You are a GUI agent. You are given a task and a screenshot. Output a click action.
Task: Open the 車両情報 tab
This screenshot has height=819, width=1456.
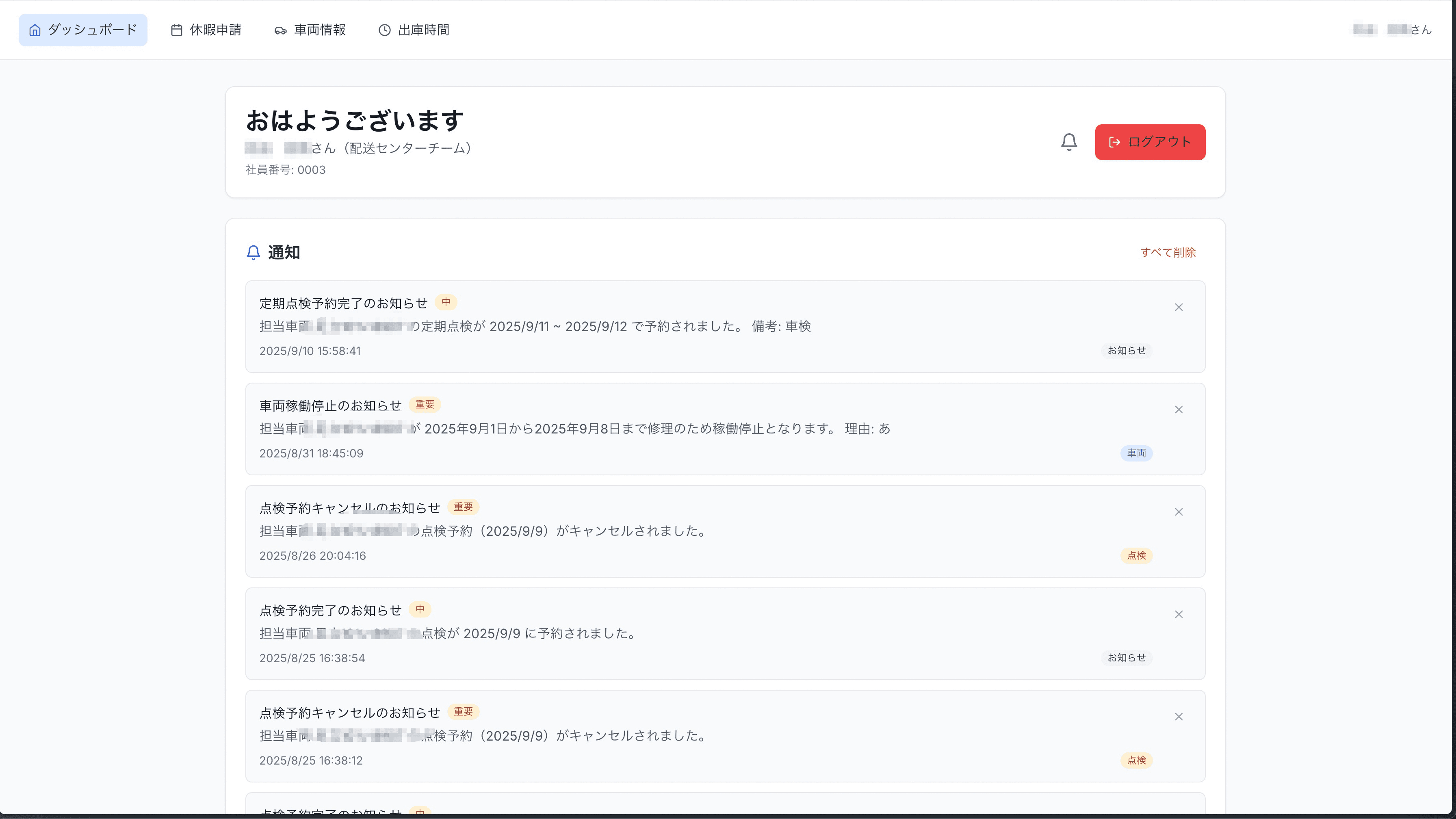[310, 30]
